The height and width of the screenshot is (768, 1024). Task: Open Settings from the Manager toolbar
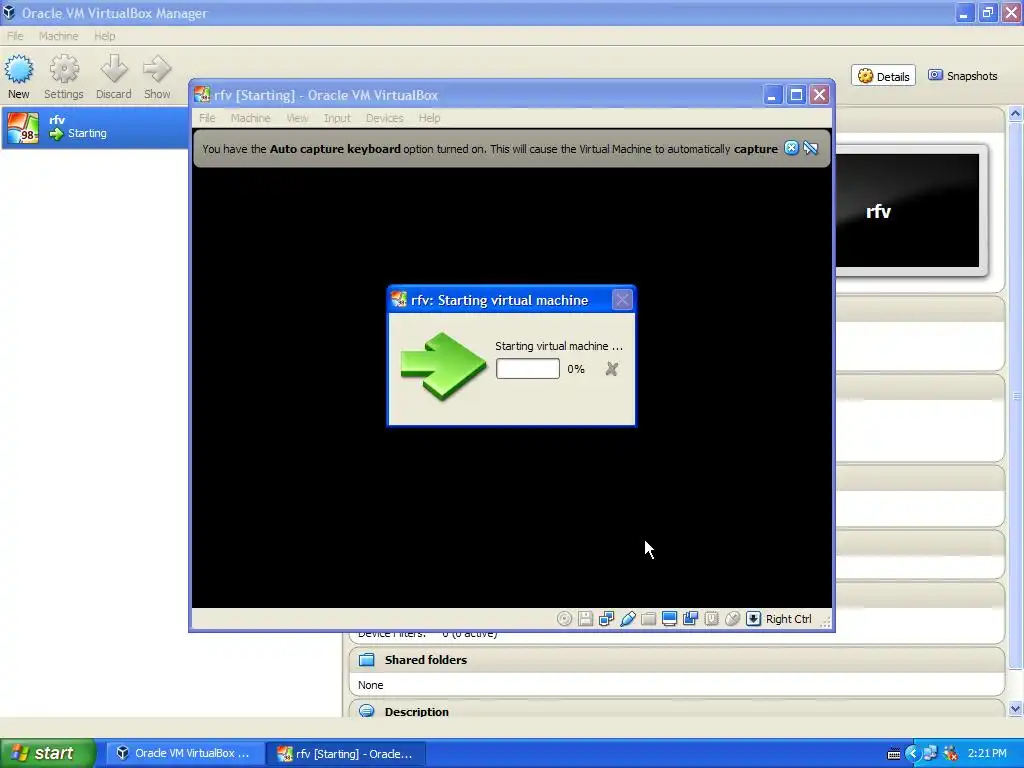[x=63, y=76]
